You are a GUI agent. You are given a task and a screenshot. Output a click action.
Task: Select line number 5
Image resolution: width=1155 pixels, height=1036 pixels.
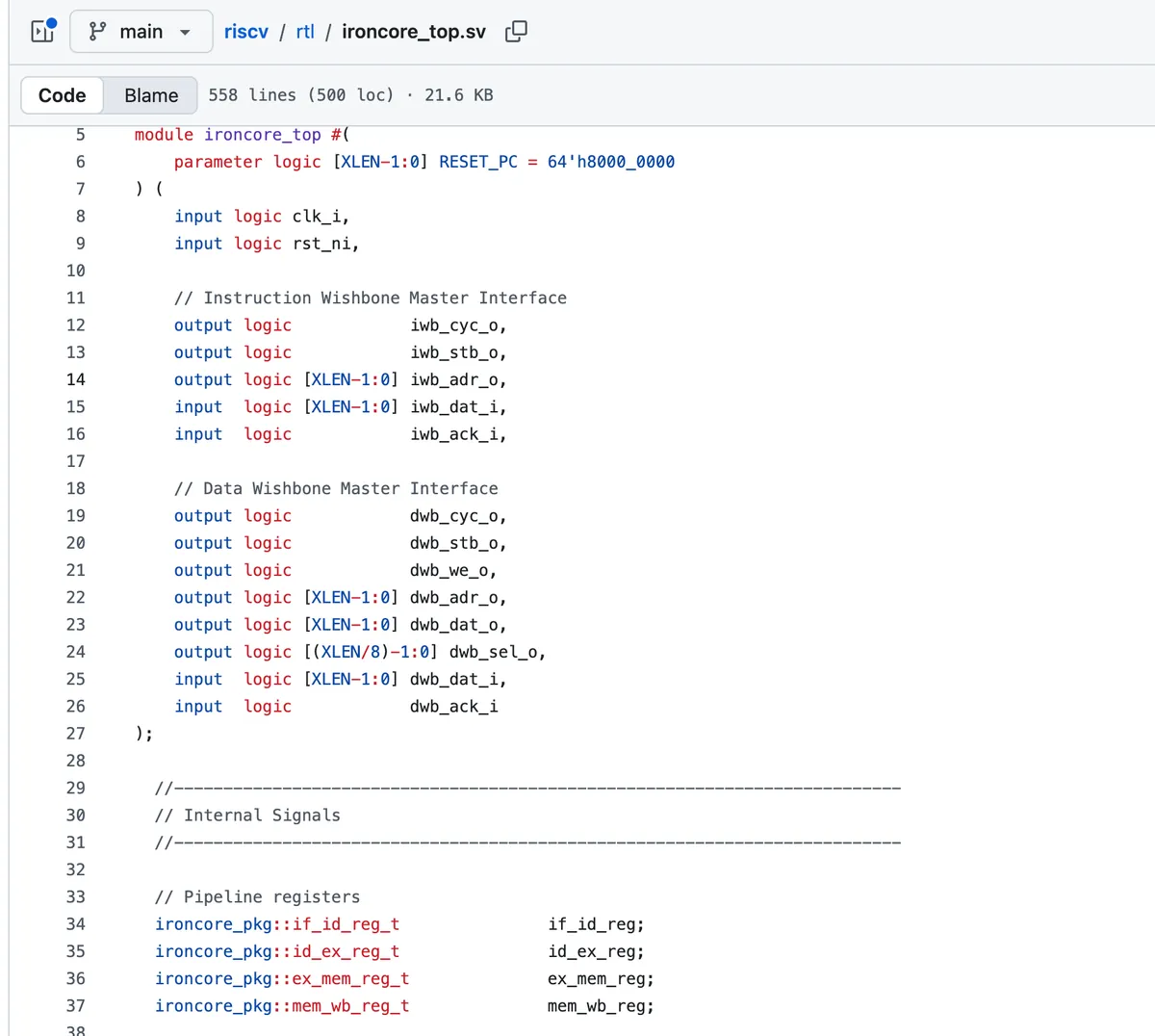[x=81, y=135]
